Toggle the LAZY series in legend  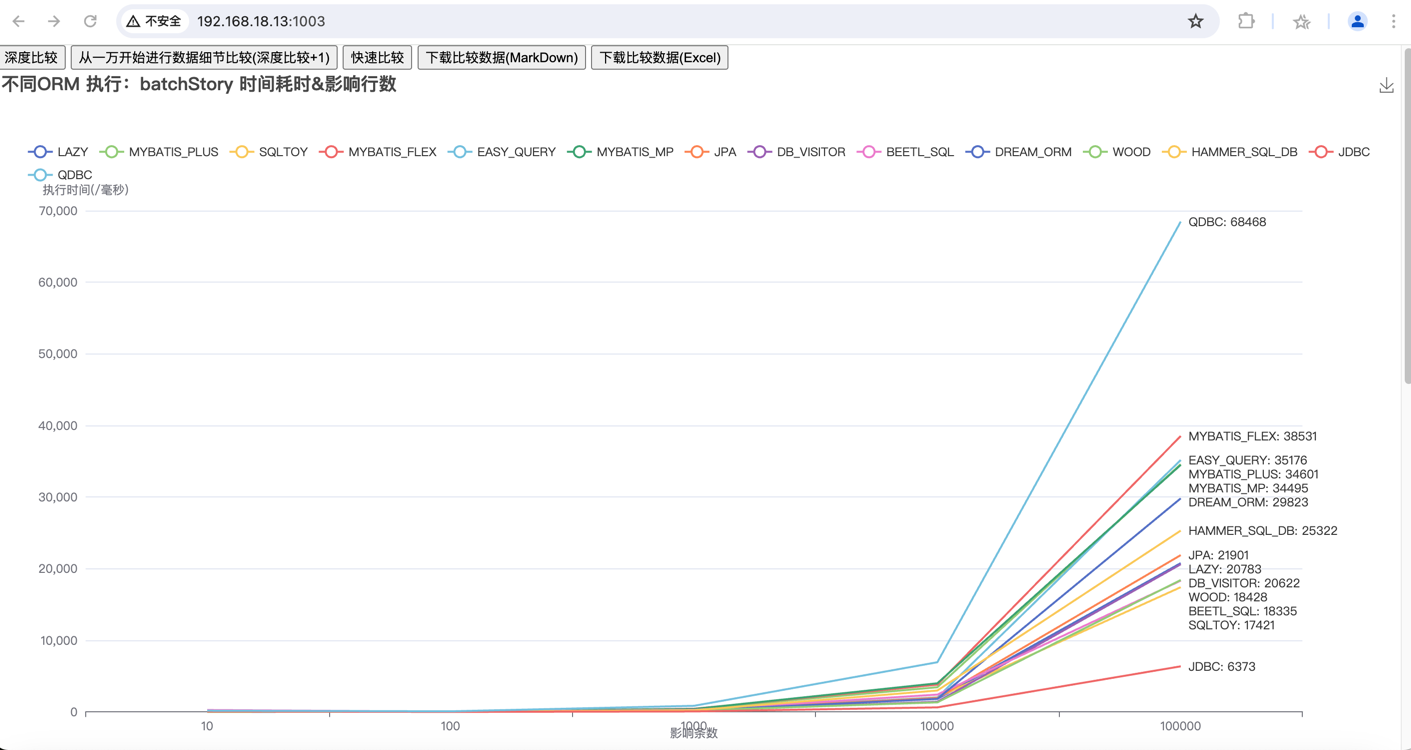click(x=58, y=152)
